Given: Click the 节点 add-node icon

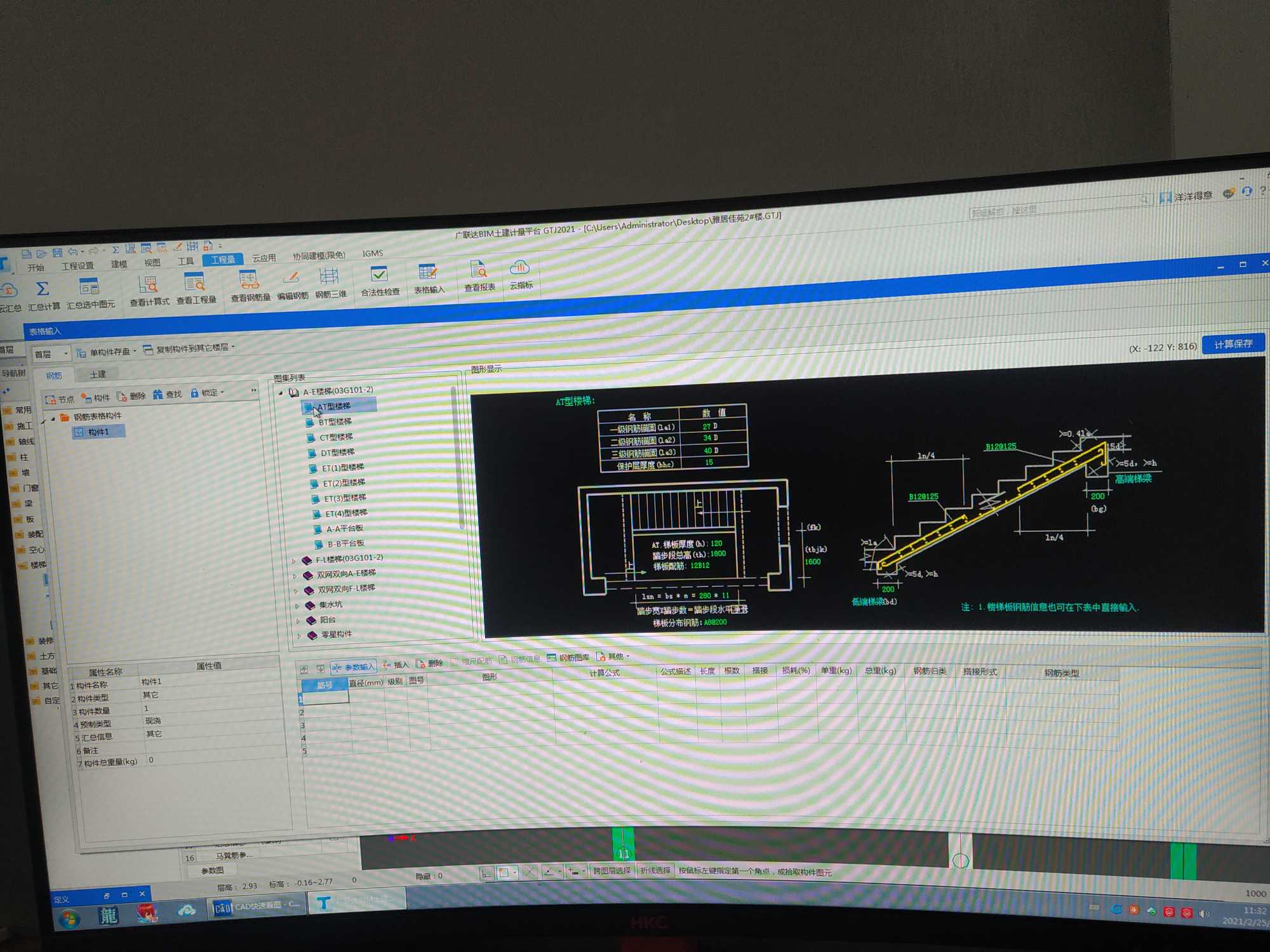Looking at the screenshot, I should tap(50, 399).
